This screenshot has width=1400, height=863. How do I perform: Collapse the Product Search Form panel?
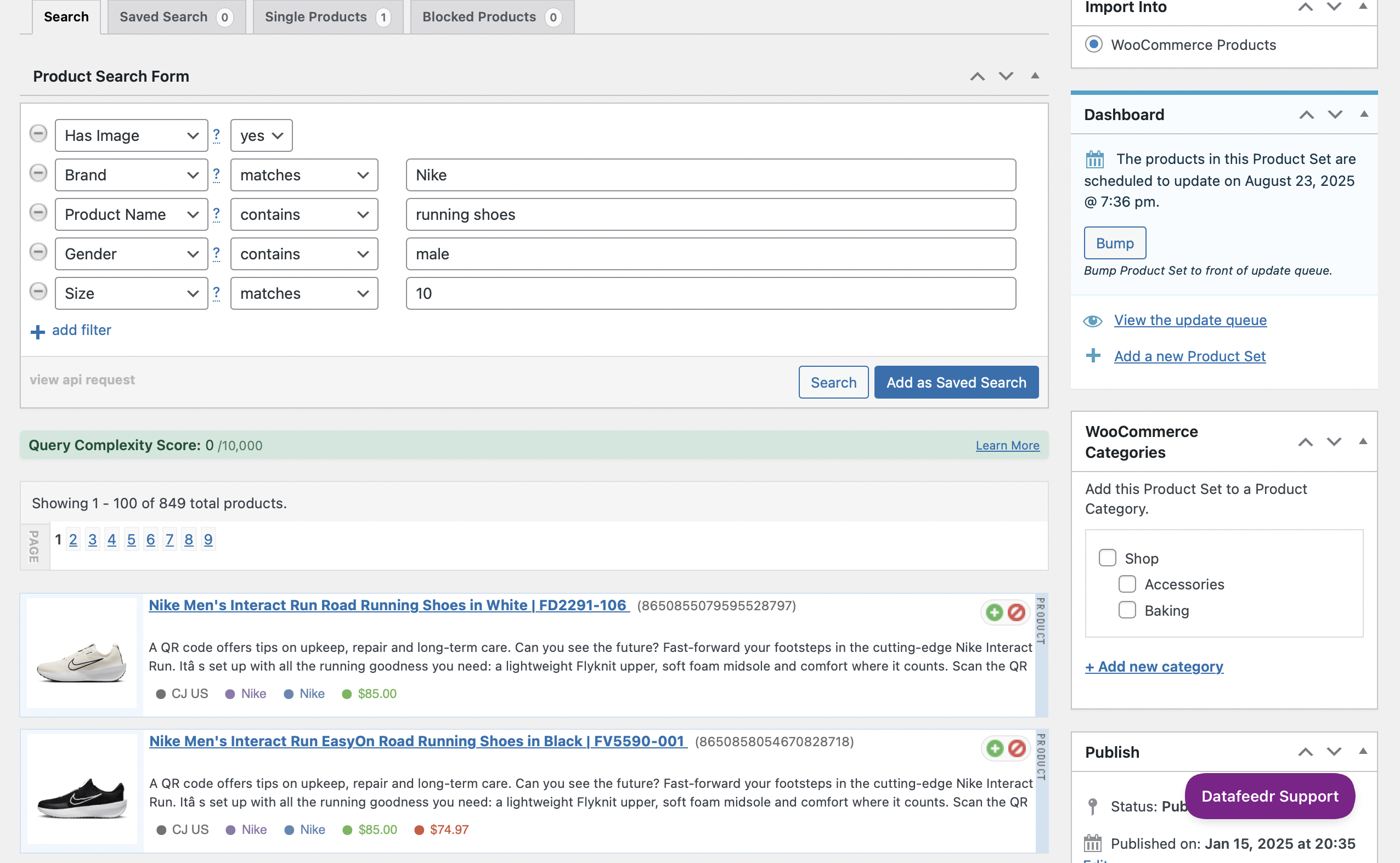(1035, 75)
